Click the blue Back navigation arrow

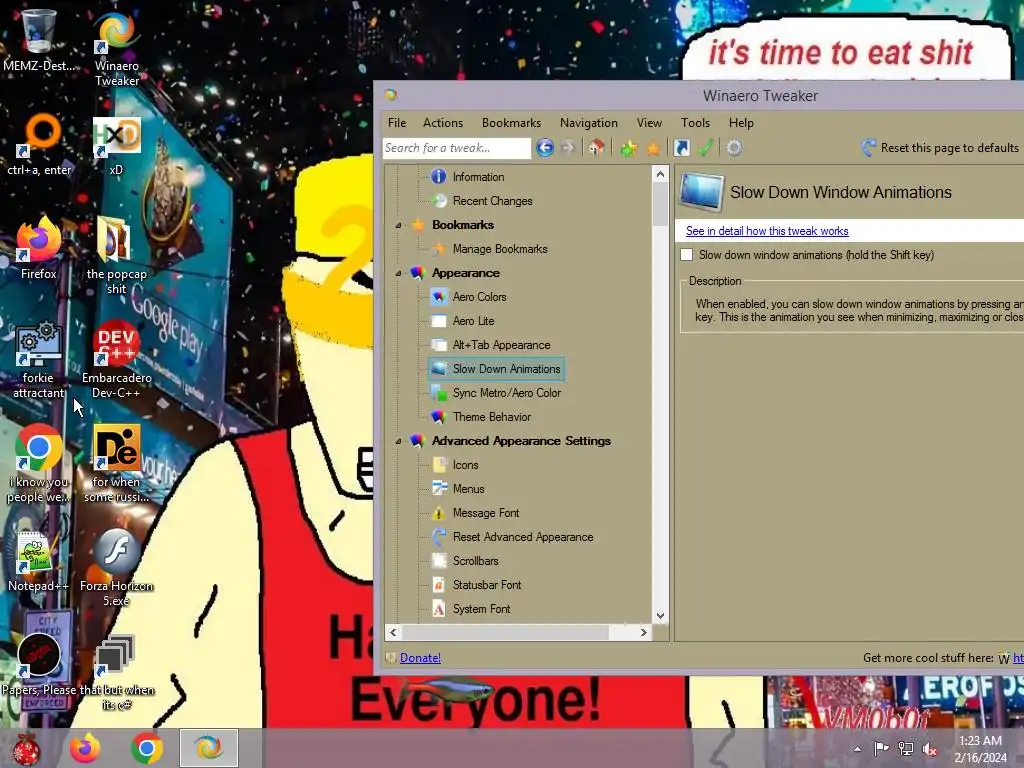(545, 148)
